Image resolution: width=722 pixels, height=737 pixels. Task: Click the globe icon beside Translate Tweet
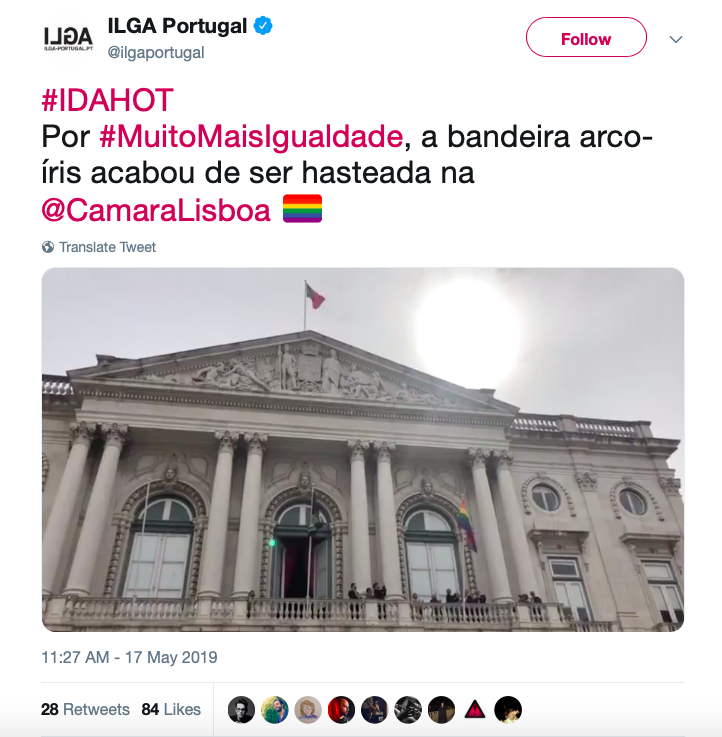click(48, 247)
